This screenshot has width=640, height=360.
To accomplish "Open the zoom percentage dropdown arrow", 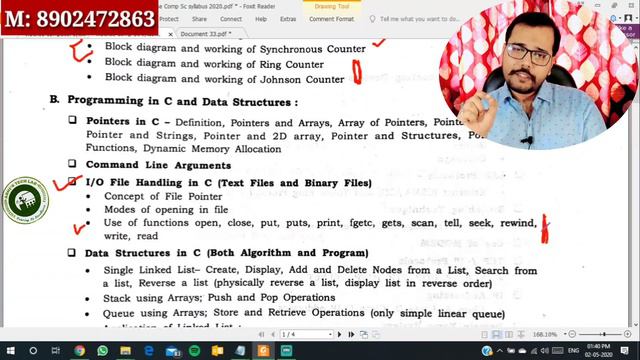I will click(x=565, y=334).
